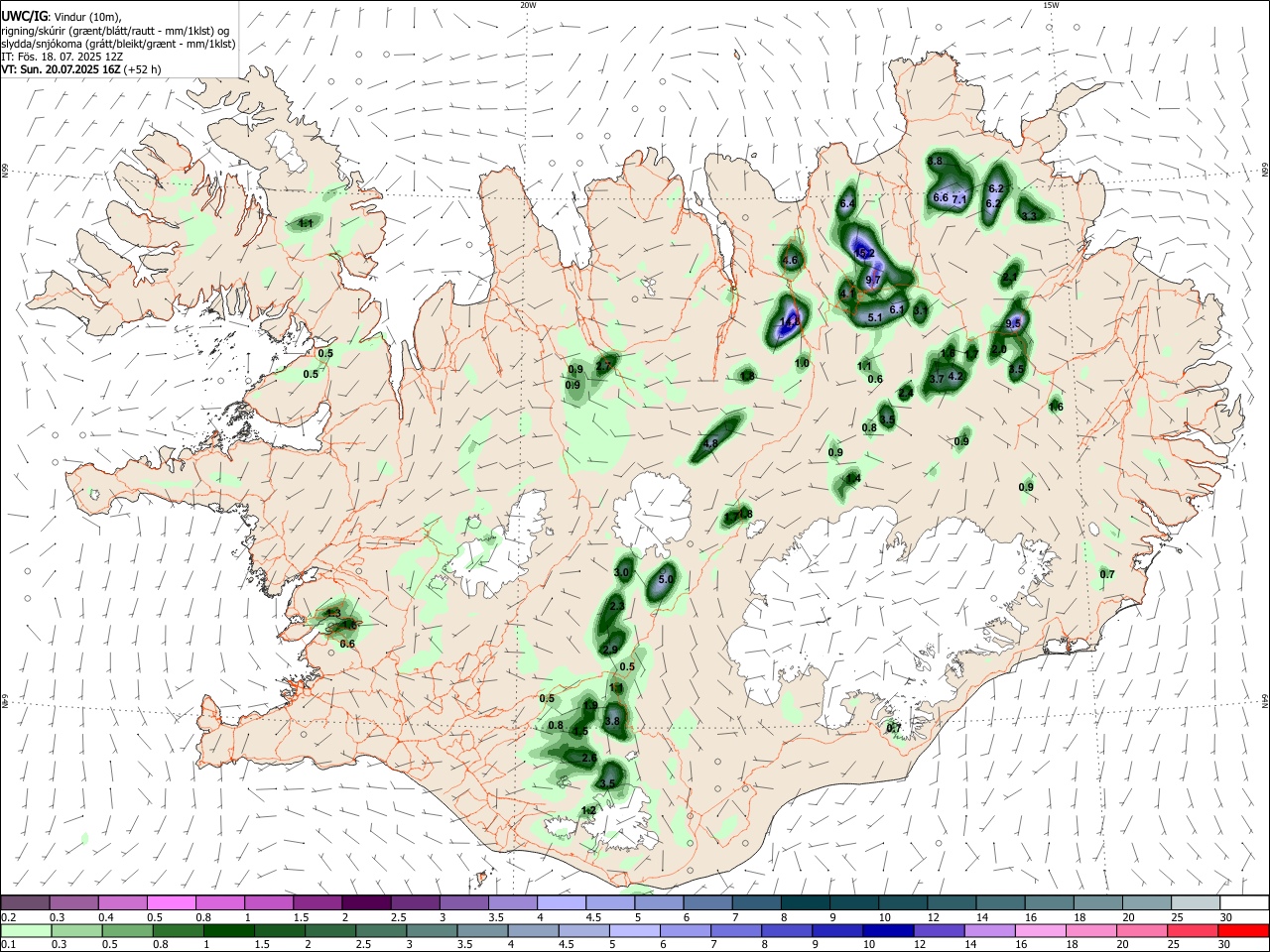The height and width of the screenshot is (952, 1270).
Task: Click the 6.6 precipitation value in northeast
Action: [941, 197]
